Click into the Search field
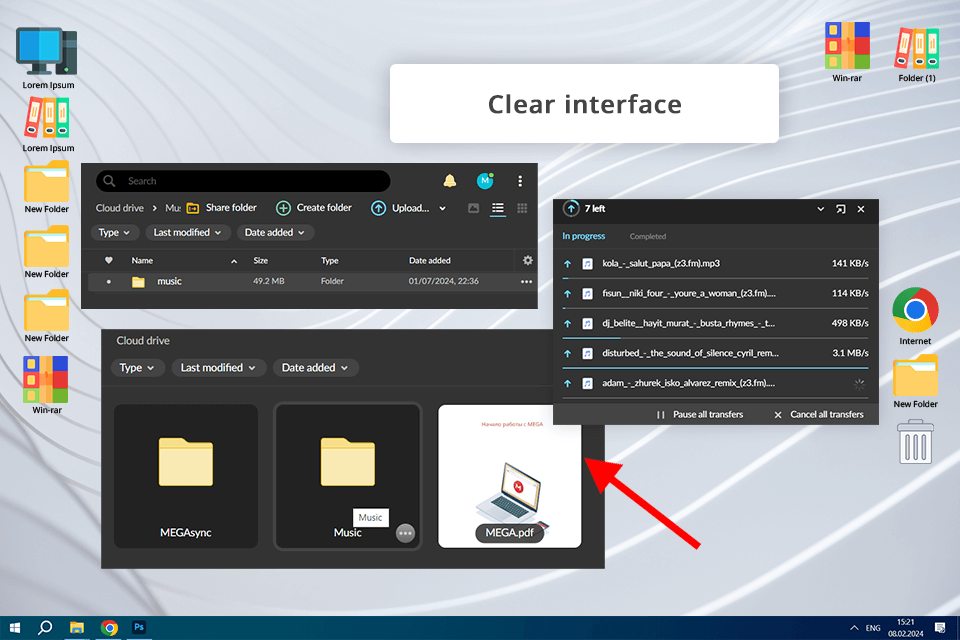Screen dimensions: 960x640 click(243, 181)
